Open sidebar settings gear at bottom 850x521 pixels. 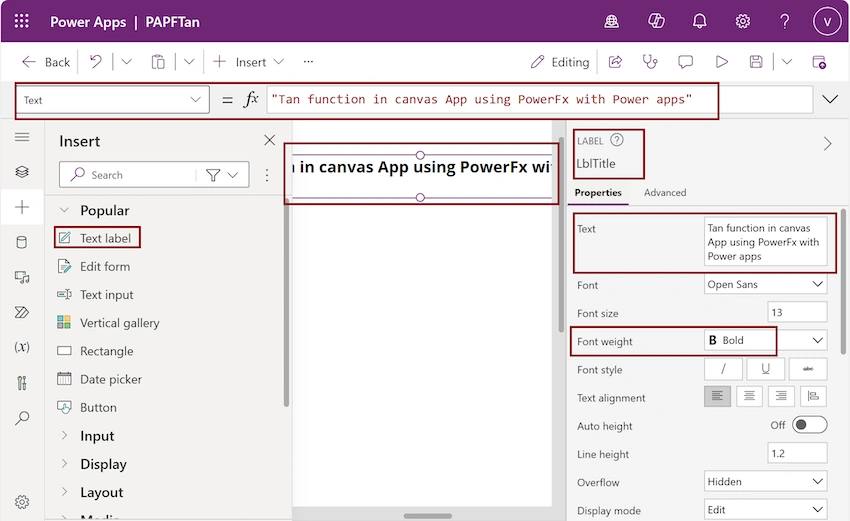[22, 502]
